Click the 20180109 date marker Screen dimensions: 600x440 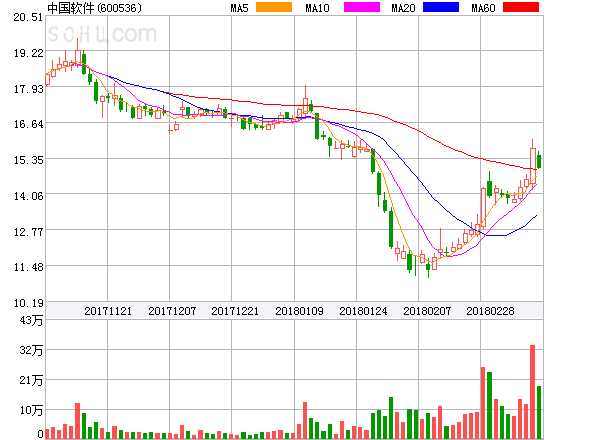pyautogui.click(x=299, y=311)
